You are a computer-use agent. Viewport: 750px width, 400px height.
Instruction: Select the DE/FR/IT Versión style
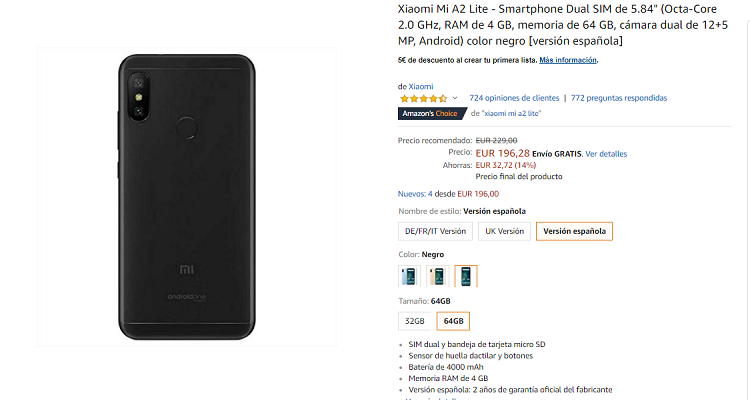(435, 231)
